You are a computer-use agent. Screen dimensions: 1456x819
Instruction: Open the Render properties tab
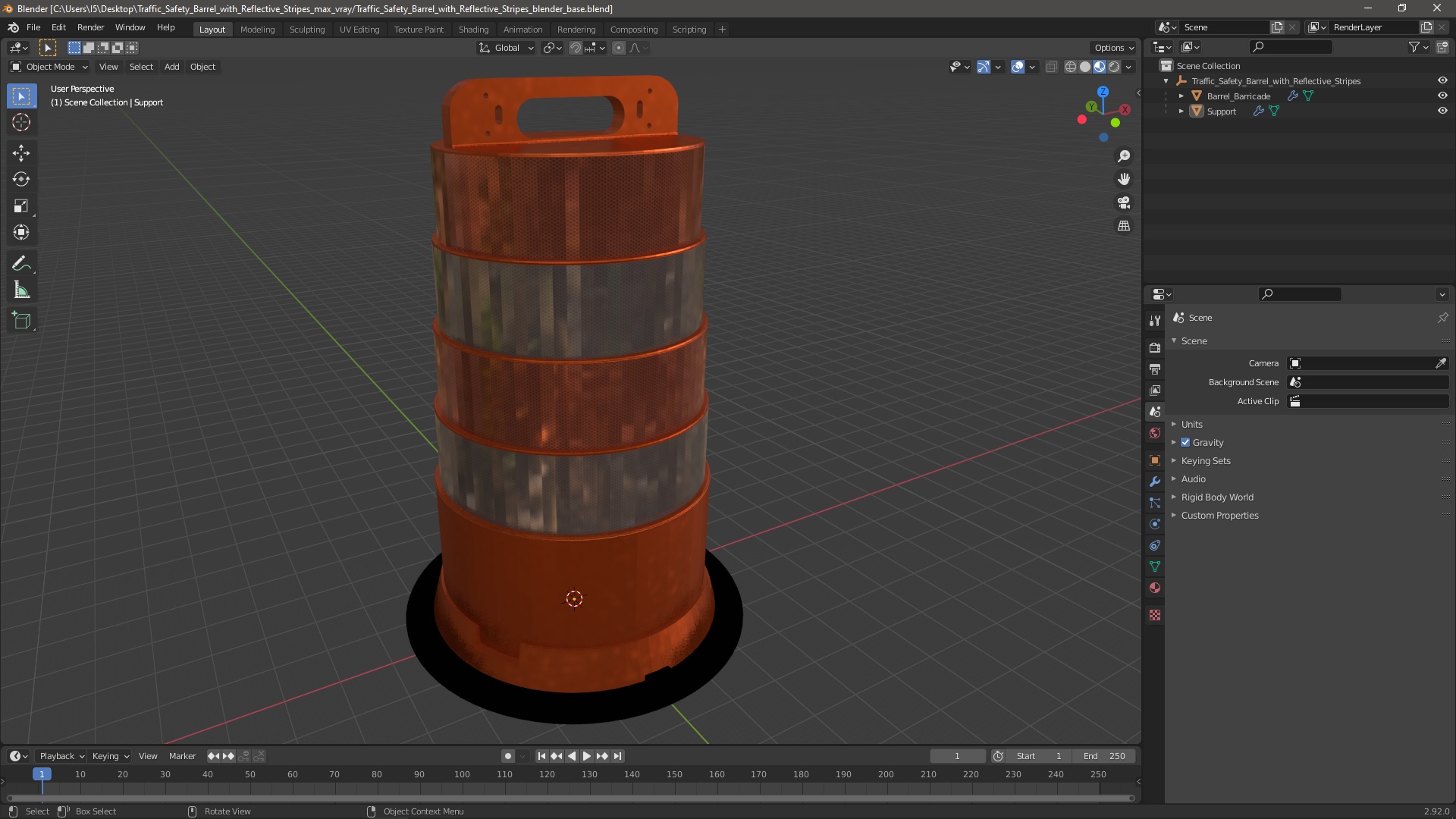tap(1155, 347)
